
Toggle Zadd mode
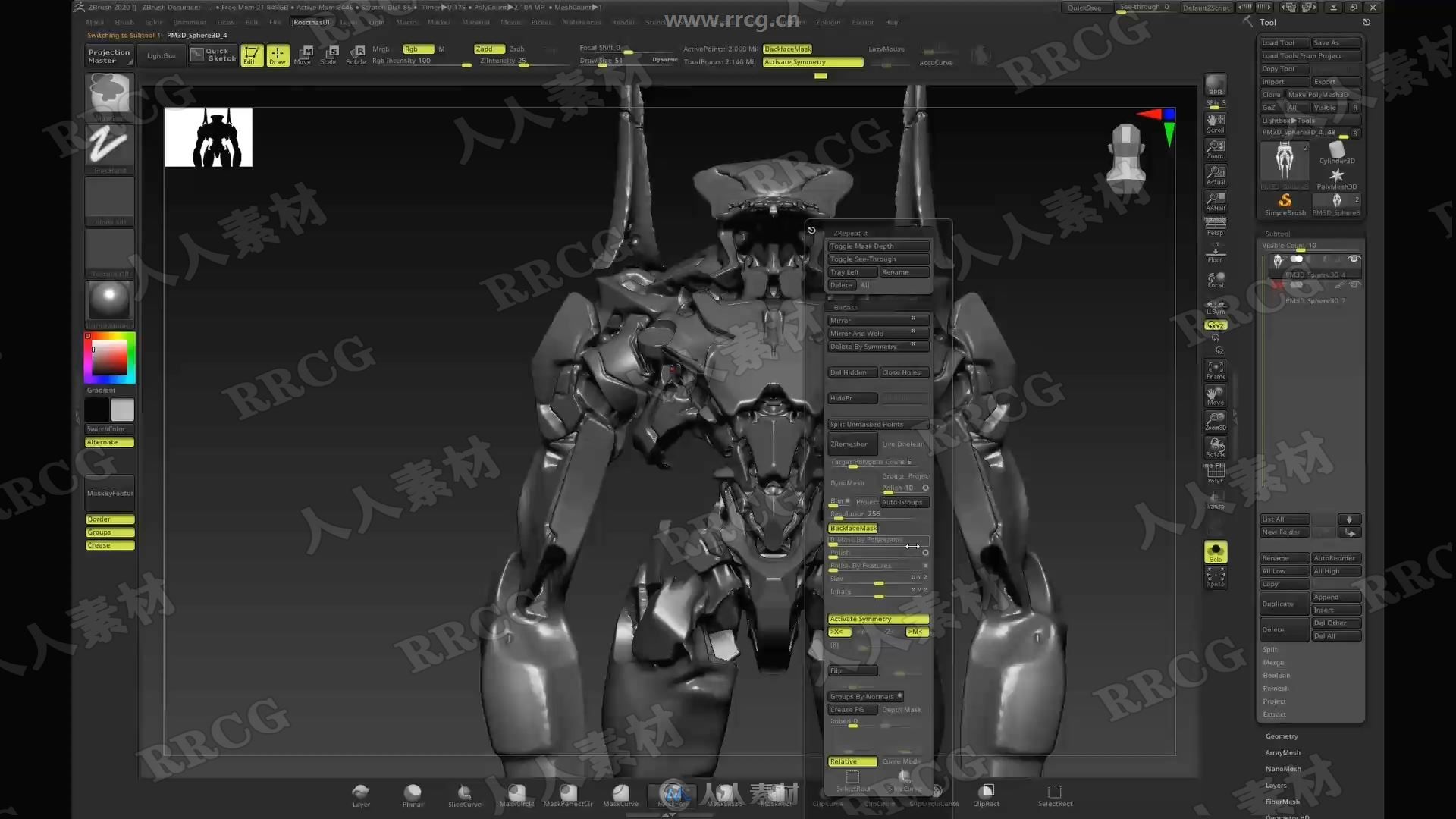point(489,49)
